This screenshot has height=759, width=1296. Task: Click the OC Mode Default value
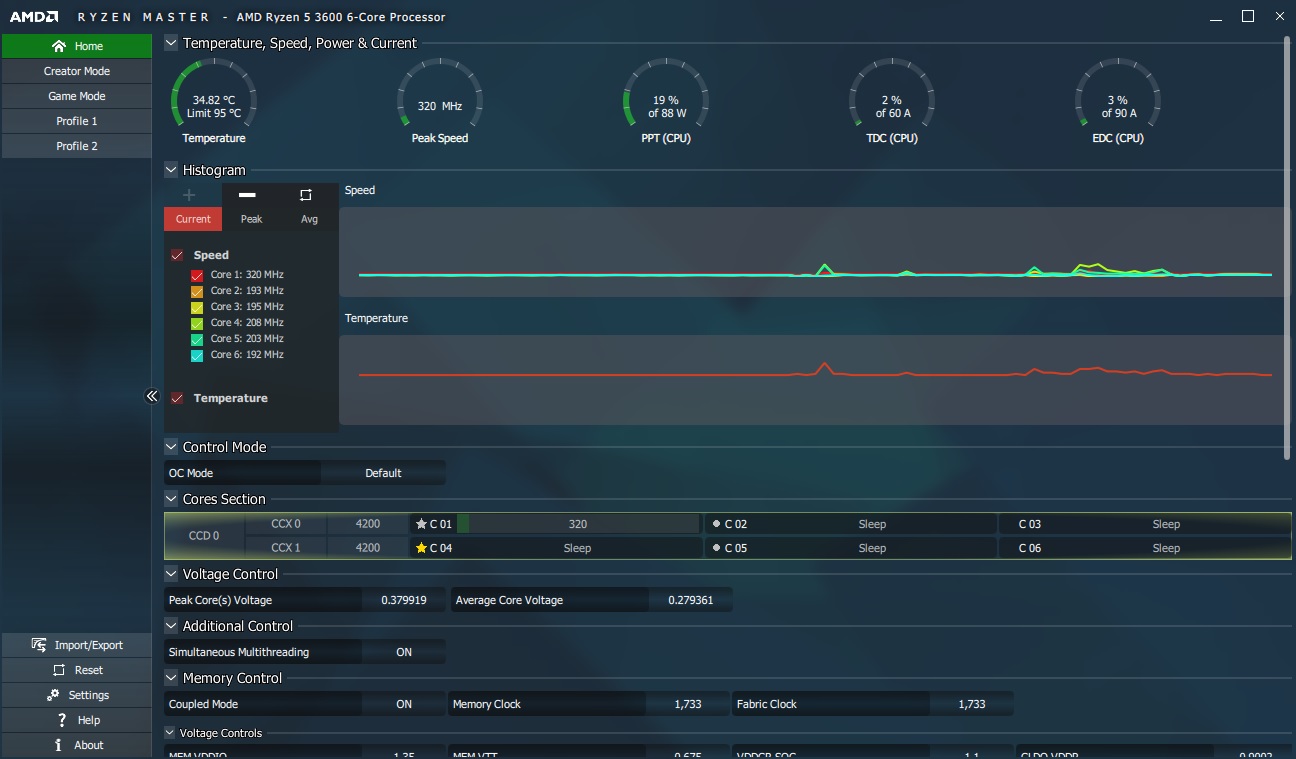(x=383, y=473)
